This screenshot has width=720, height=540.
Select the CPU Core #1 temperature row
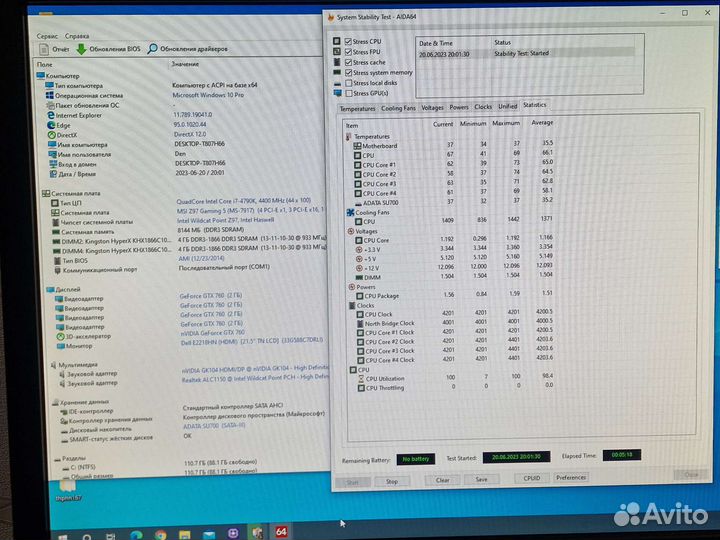click(453, 164)
